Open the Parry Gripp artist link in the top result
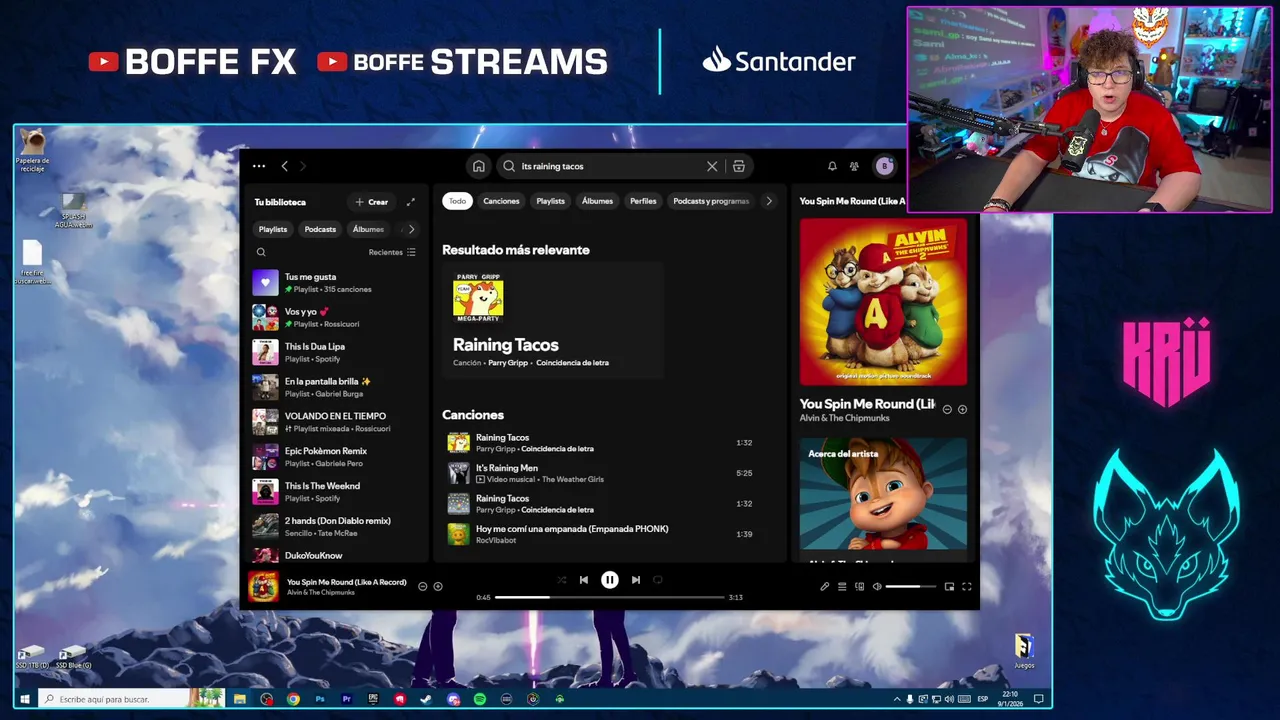The width and height of the screenshot is (1280, 720). (508, 363)
